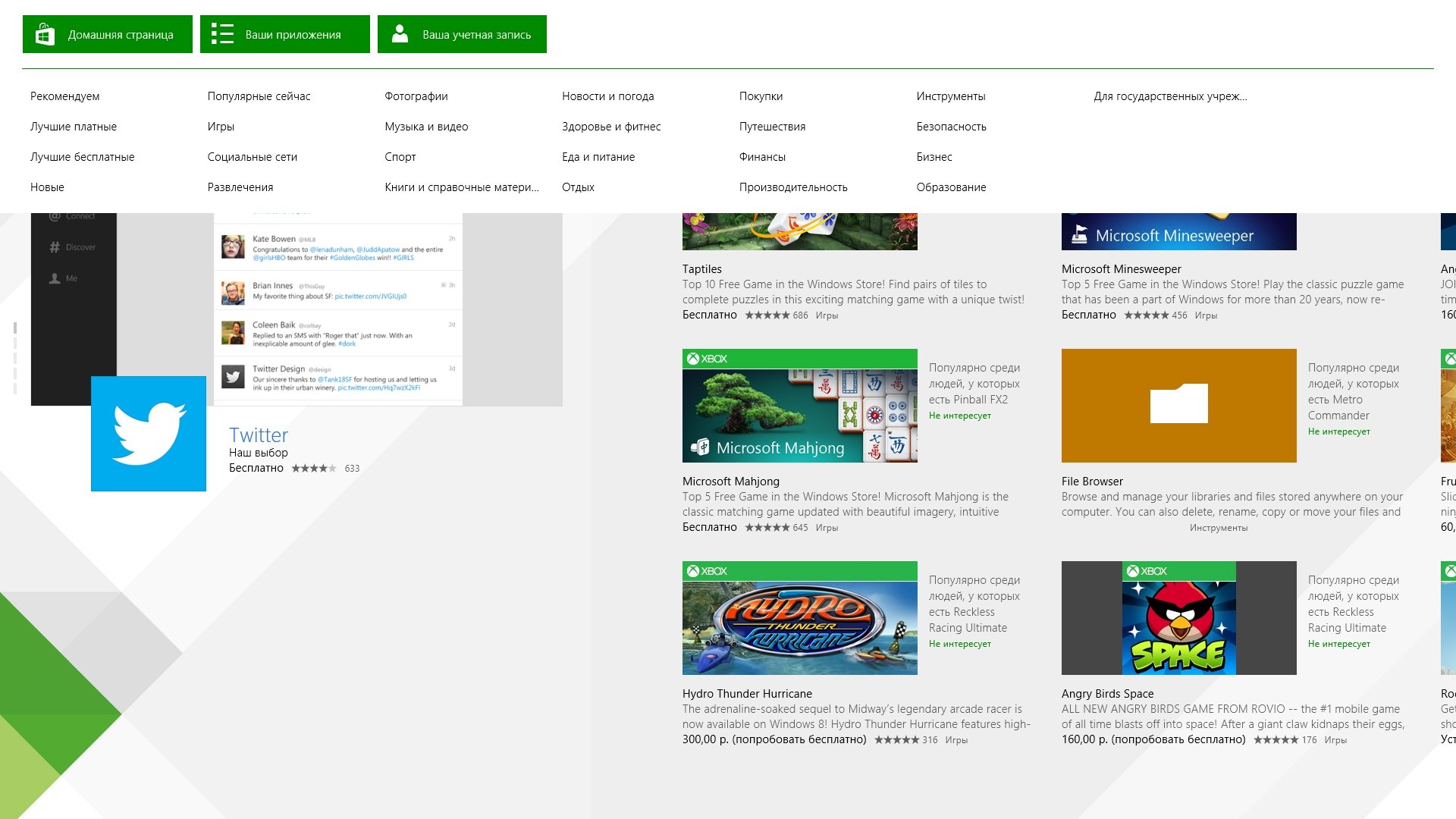The height and width of the screenshot is (819, 1456).
Task: Click the Xbox badge on Microsoft Mahjong
Action: click(x=707, y=359)
